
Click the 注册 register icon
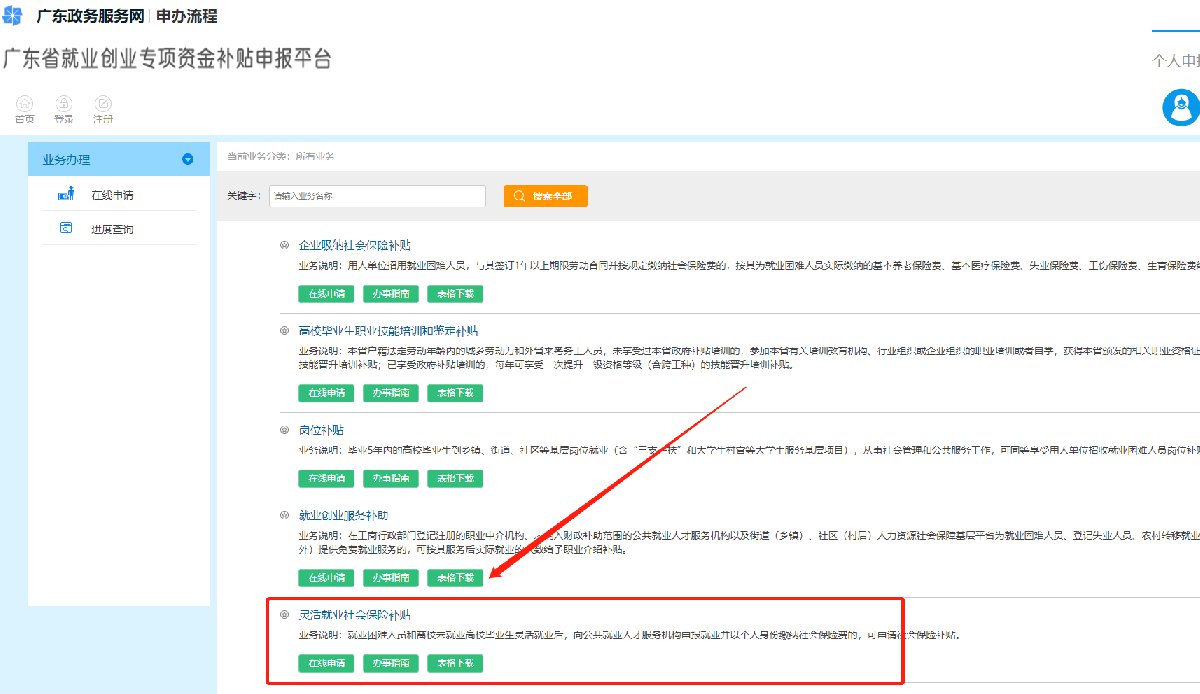coord(103,103)
